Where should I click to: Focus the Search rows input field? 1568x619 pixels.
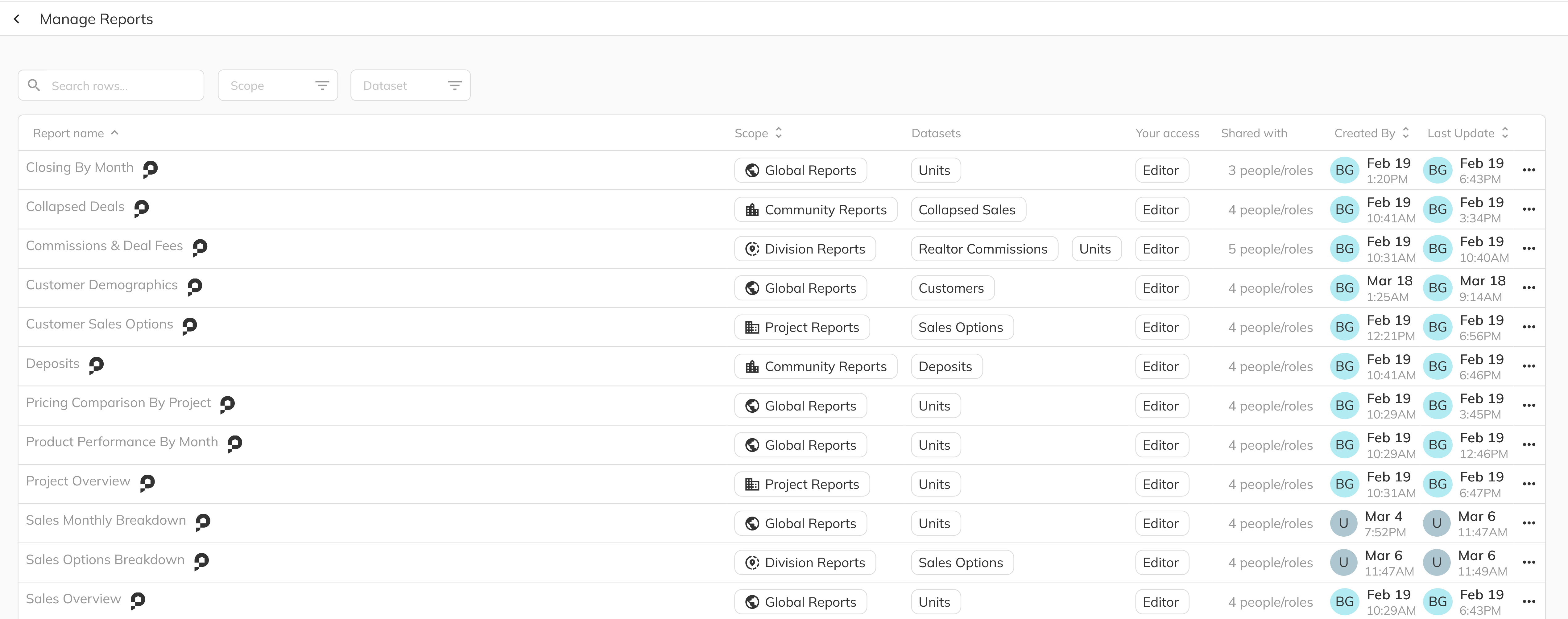pos(111,85)
